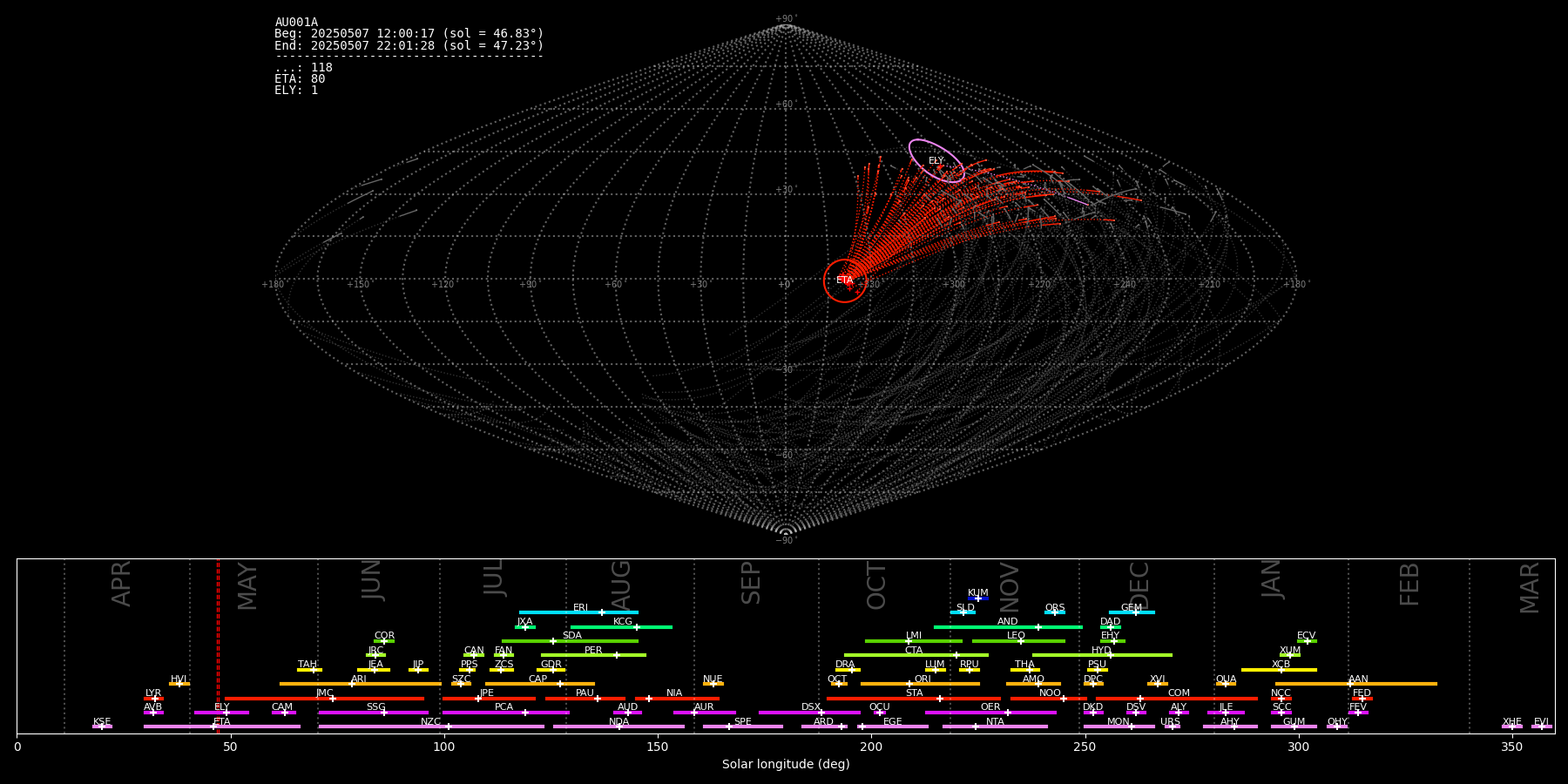This screenshot has height=784, width=1568.
Task: Select the Beg: 20250507 12:00:17 timestamp line
Action: [409, 34]
